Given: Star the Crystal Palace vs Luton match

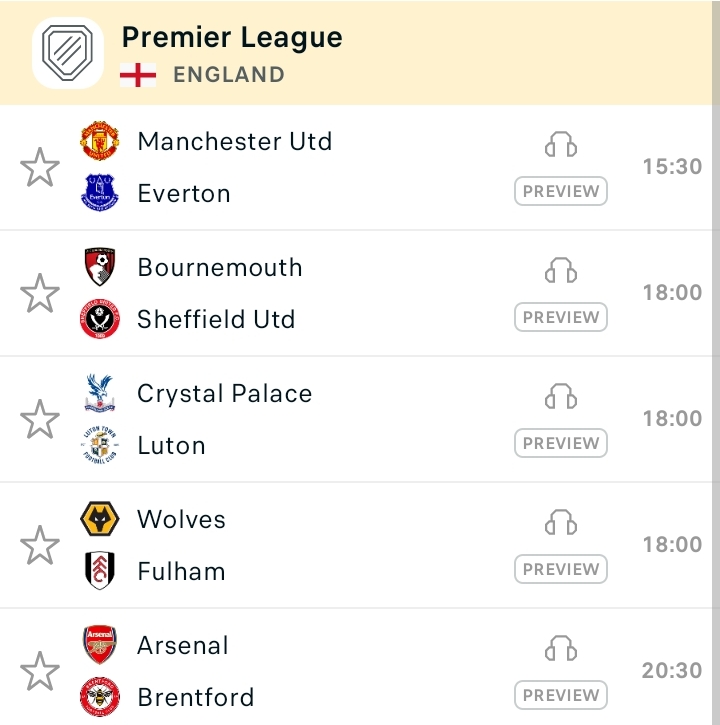Looking at the screenshot, I should tap(40, 419).
